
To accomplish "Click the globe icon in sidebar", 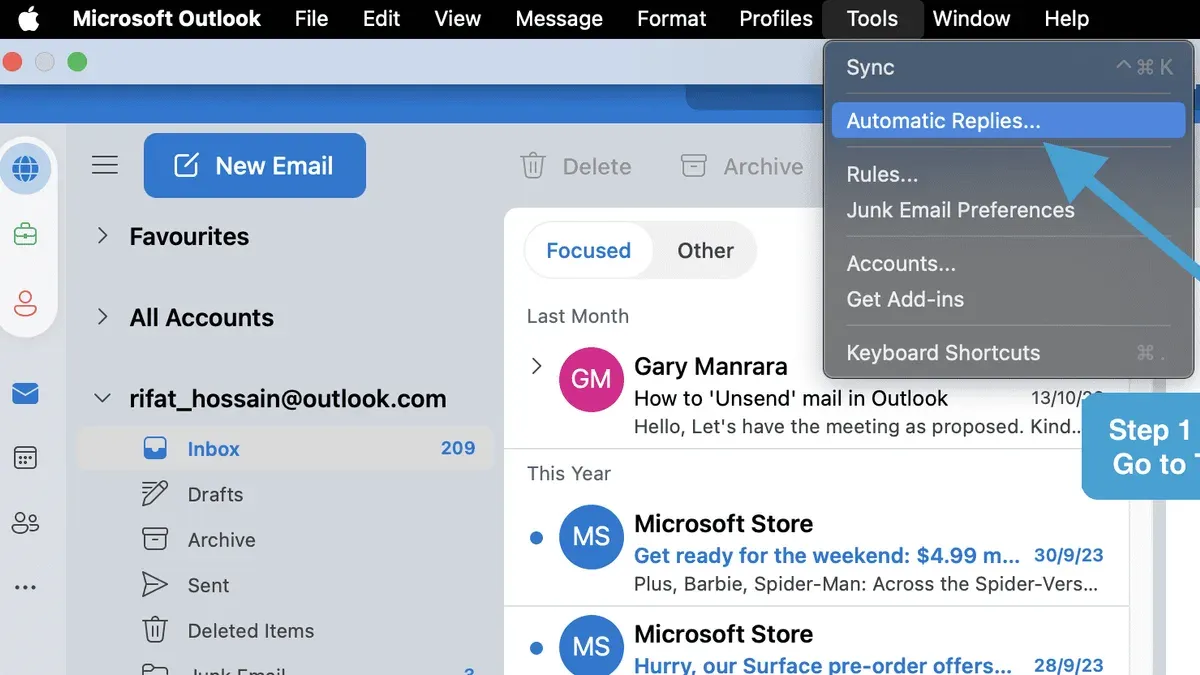I will click(25, 168).
